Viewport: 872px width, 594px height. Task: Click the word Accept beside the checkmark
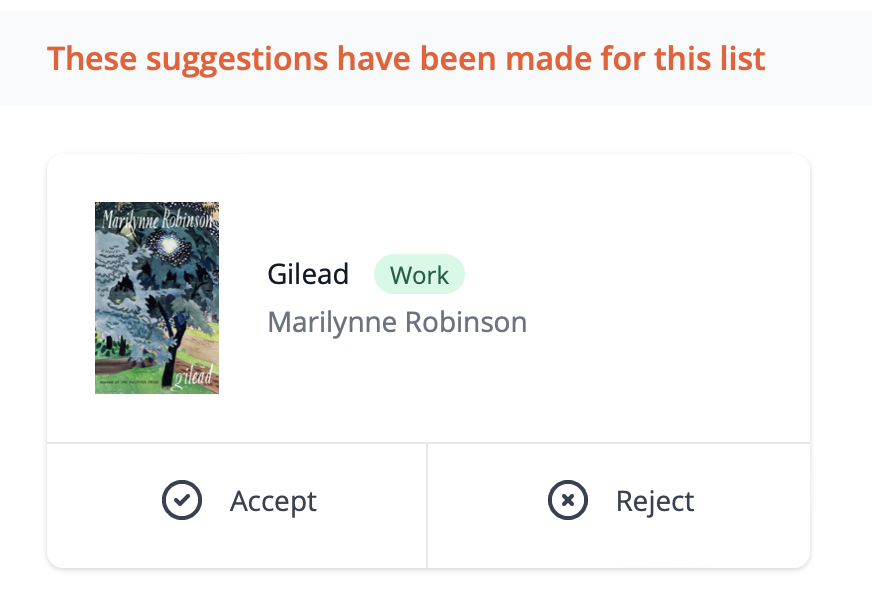(x=273, y=501)
